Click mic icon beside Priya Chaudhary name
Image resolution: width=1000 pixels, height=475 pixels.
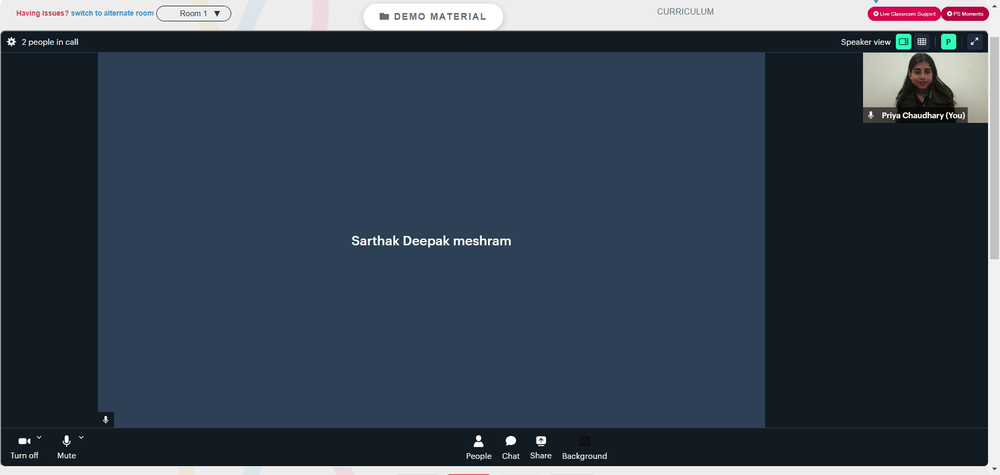tap(871, 115)
